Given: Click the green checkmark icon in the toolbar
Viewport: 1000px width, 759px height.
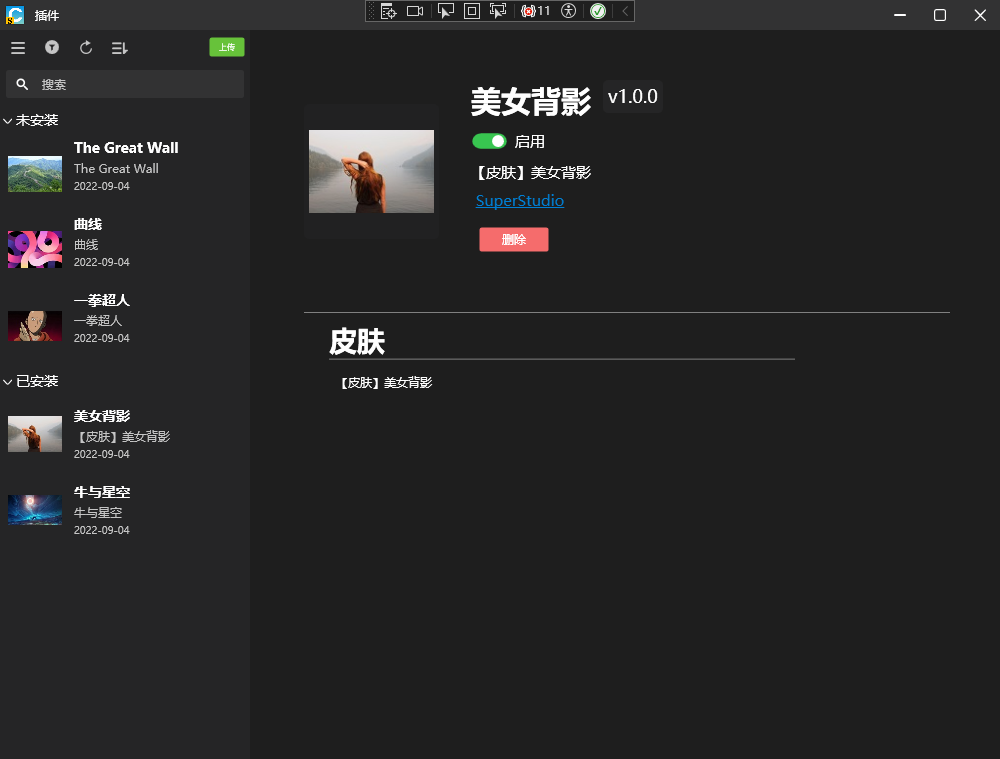Looking at the screenshot, I should 597,13.
